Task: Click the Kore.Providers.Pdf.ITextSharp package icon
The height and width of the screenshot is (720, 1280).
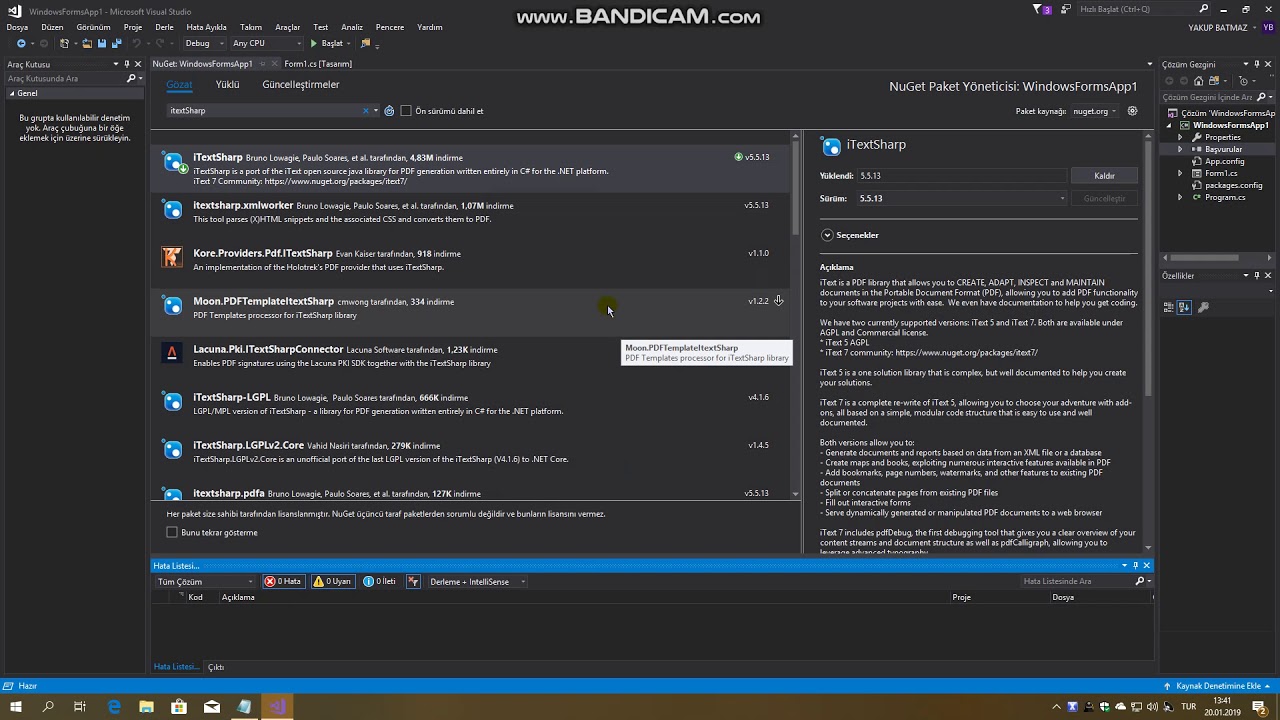Action: pyautogui.click(x=173, y=258)
